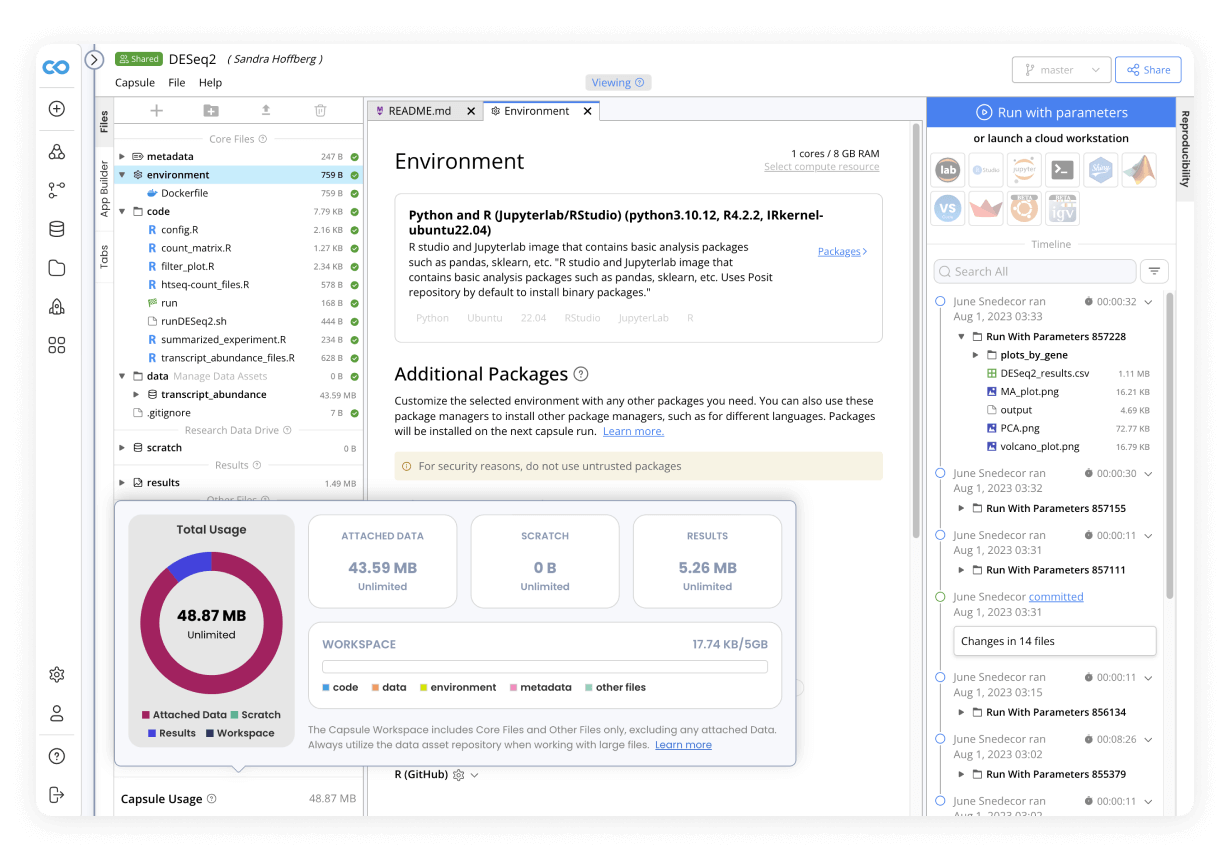
Task: Open the master branch dropdown
Action: click(1061, 69)
